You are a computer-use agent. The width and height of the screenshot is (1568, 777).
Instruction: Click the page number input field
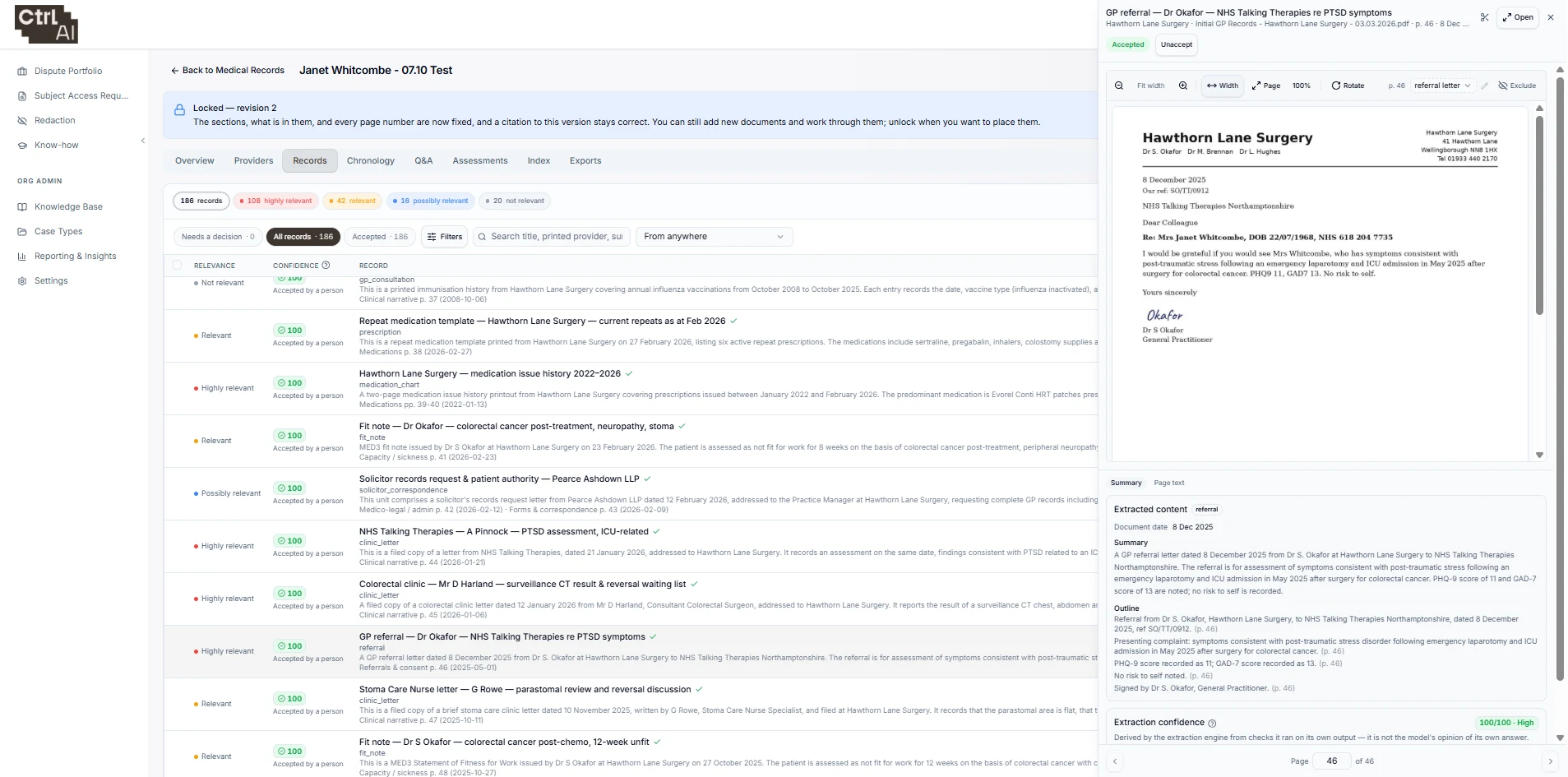tap(1332, 761)
